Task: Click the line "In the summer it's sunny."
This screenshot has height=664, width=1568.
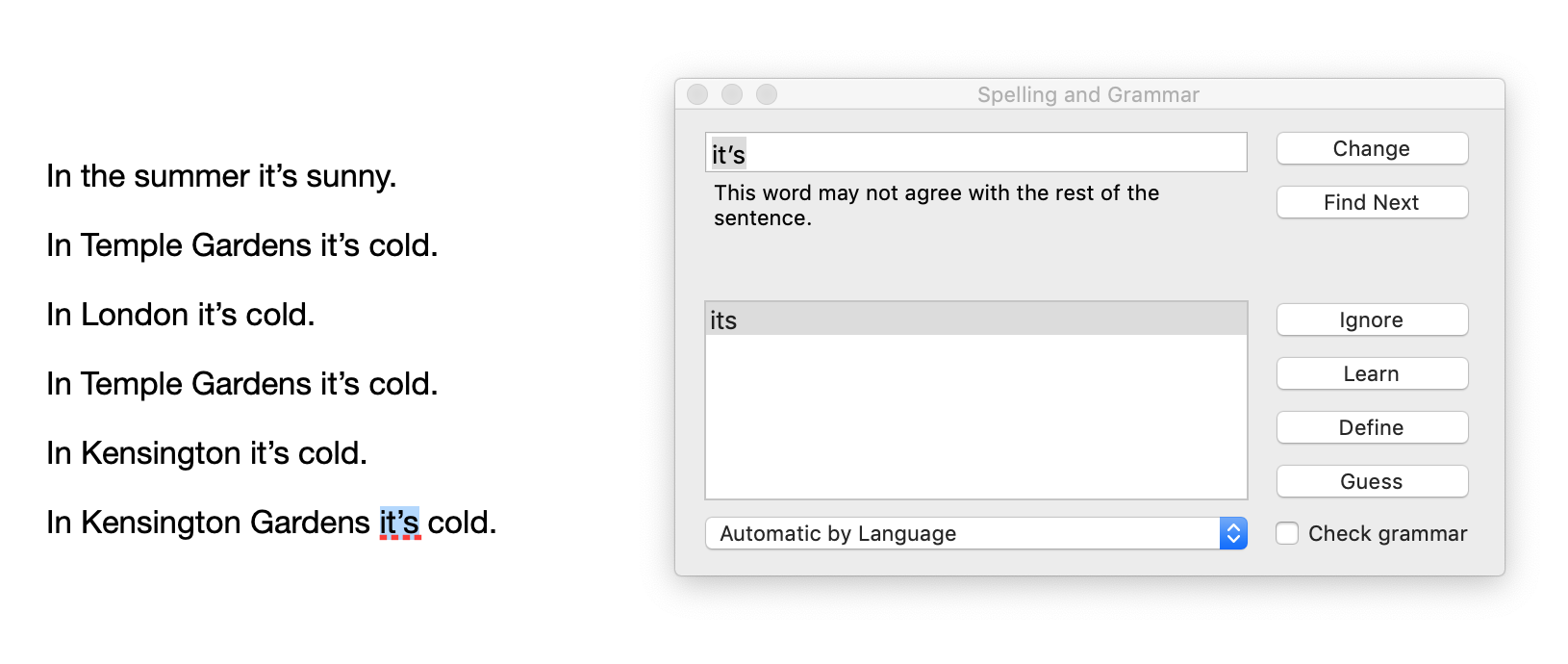Action: (x=221, y=176)
